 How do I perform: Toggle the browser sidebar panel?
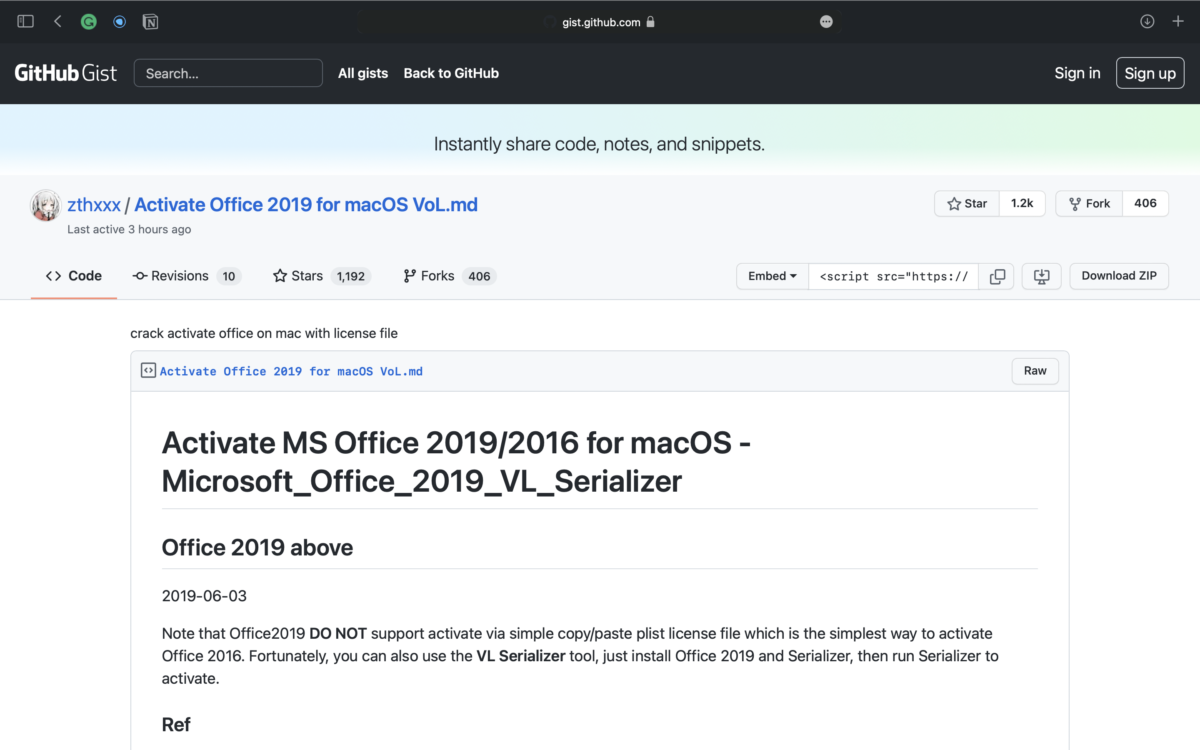coord(24,20)
